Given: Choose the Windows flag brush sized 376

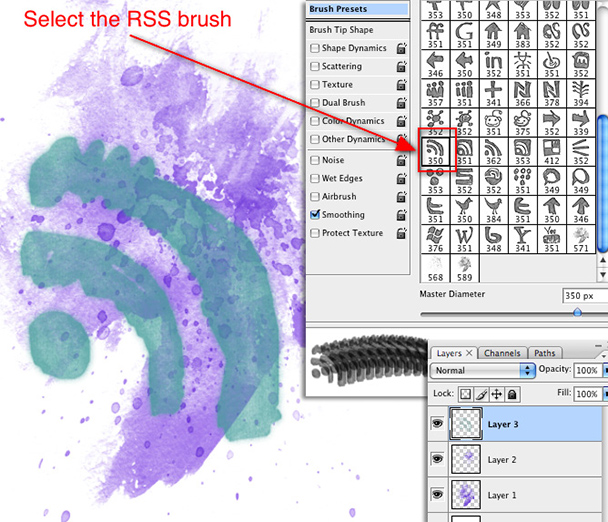Looking at the screenshot, I should point(435,239).
